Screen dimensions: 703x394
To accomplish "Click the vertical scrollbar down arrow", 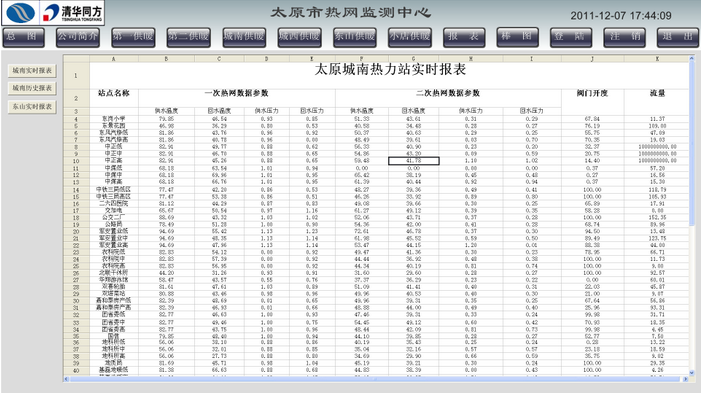I will click(x=691, y=372).
